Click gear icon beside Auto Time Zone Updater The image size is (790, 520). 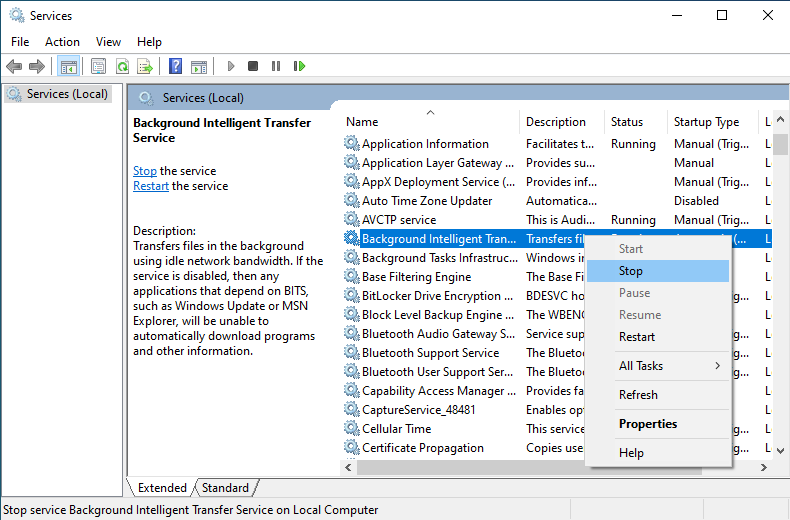coord(352,201)
